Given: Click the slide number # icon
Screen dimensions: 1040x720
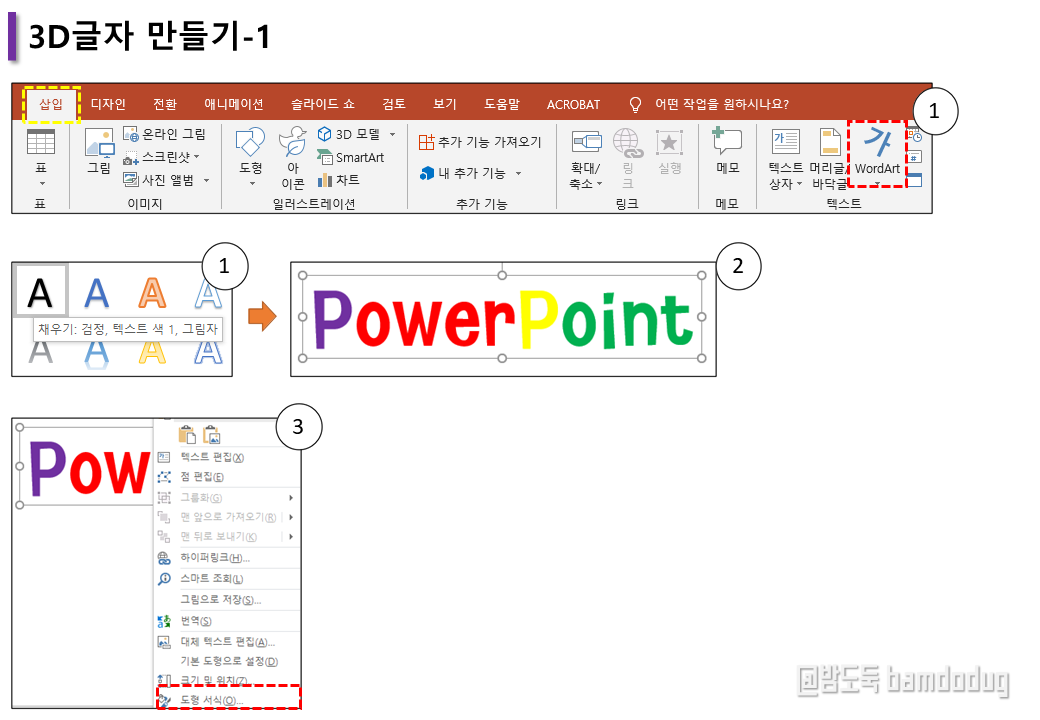Looking at the screenshot, I should click(915, 158).
